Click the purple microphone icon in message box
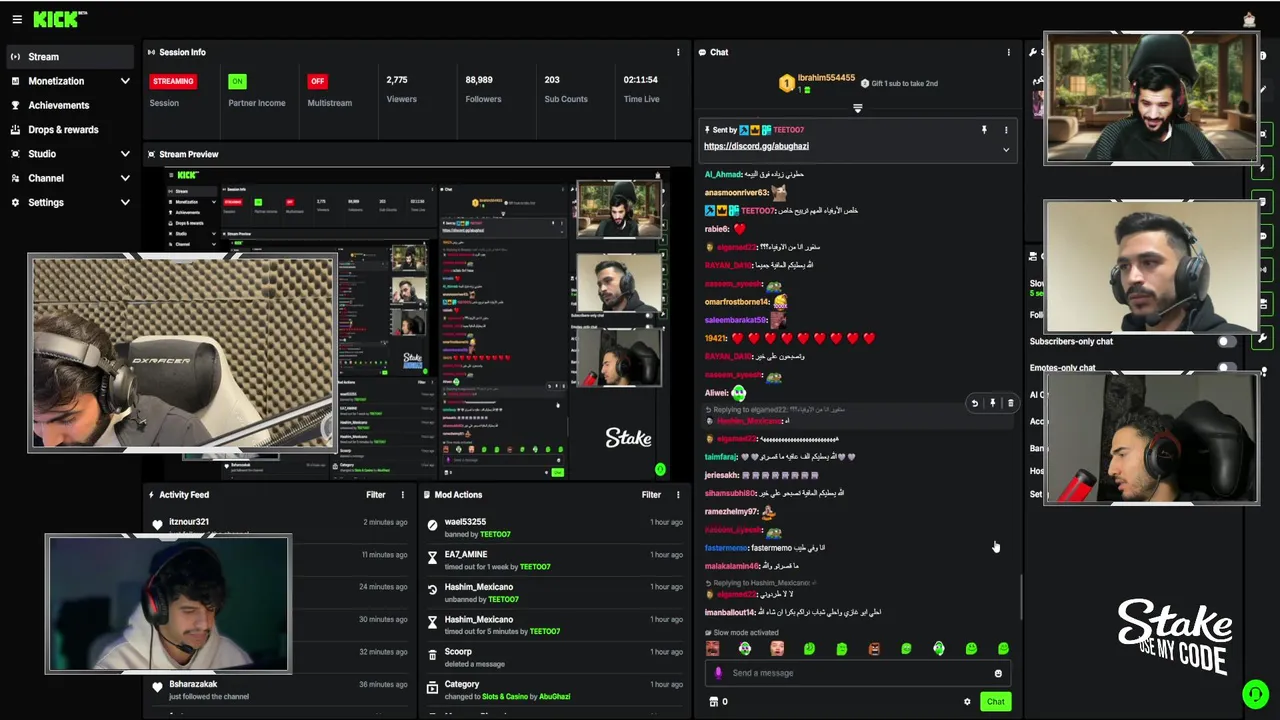Image resolution: width=1280 pixels, height=720 pixels. tap(717, 673)
